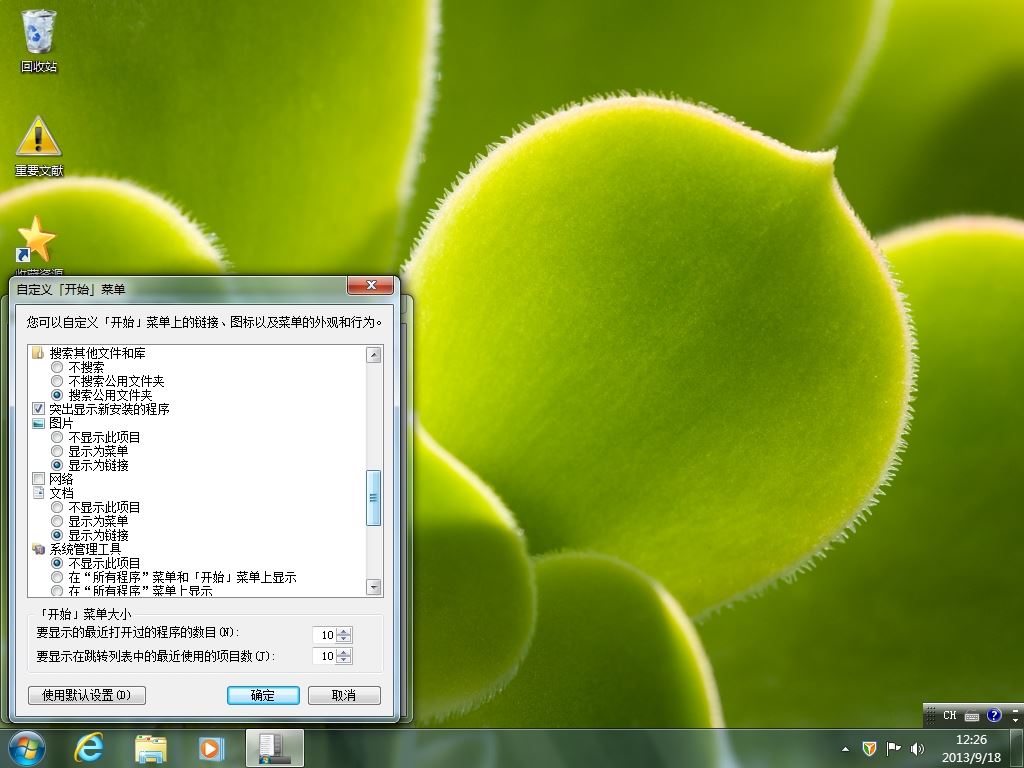Select 显示为菜单 under 文档
The image size is (1024, 768).
(x=57, y=521)
